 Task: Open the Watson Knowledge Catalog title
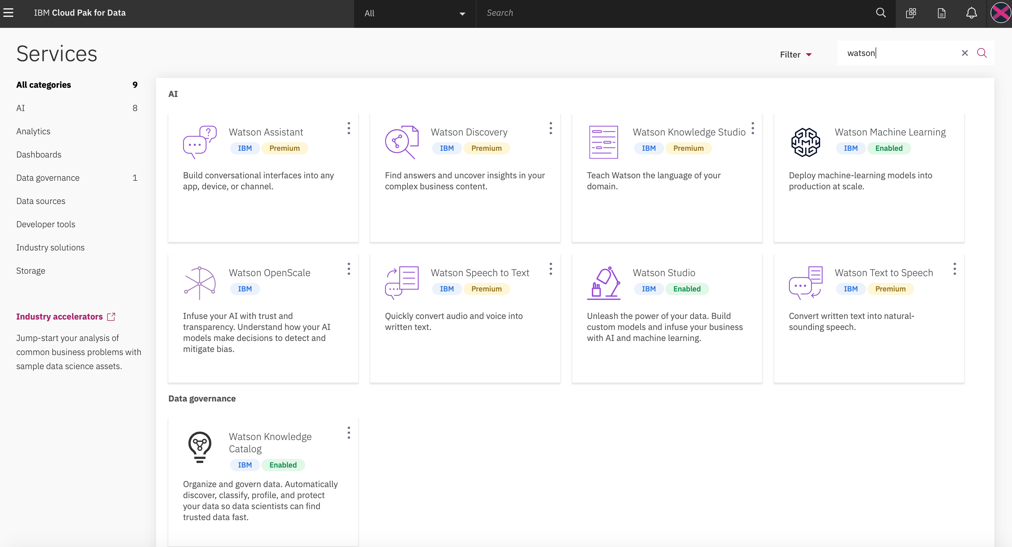(270, 443)
